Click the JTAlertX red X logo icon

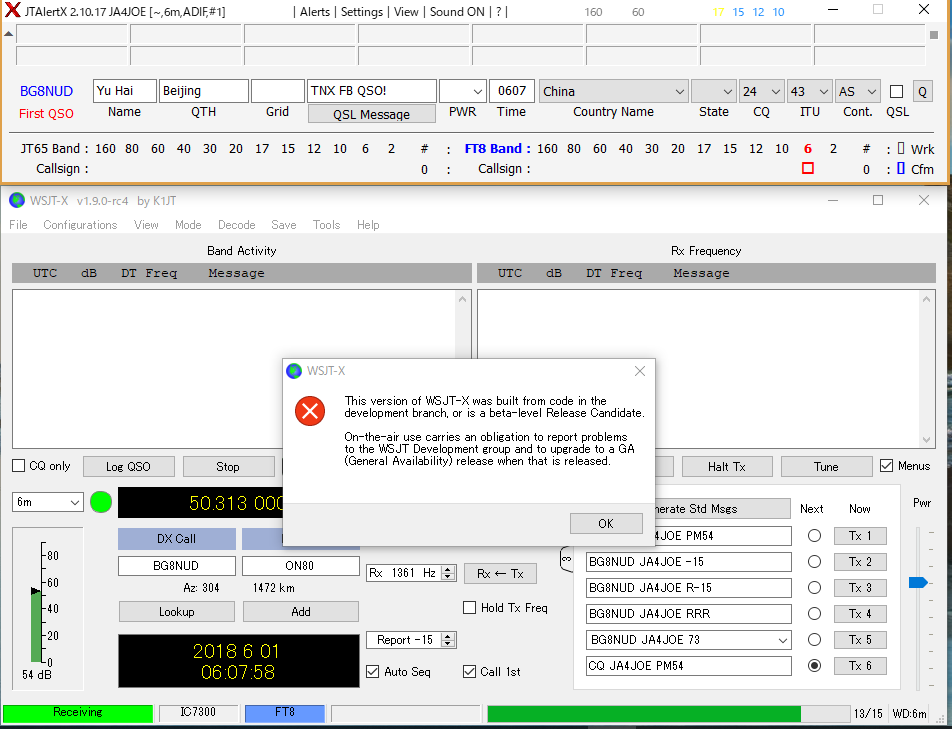coord(12,11)
